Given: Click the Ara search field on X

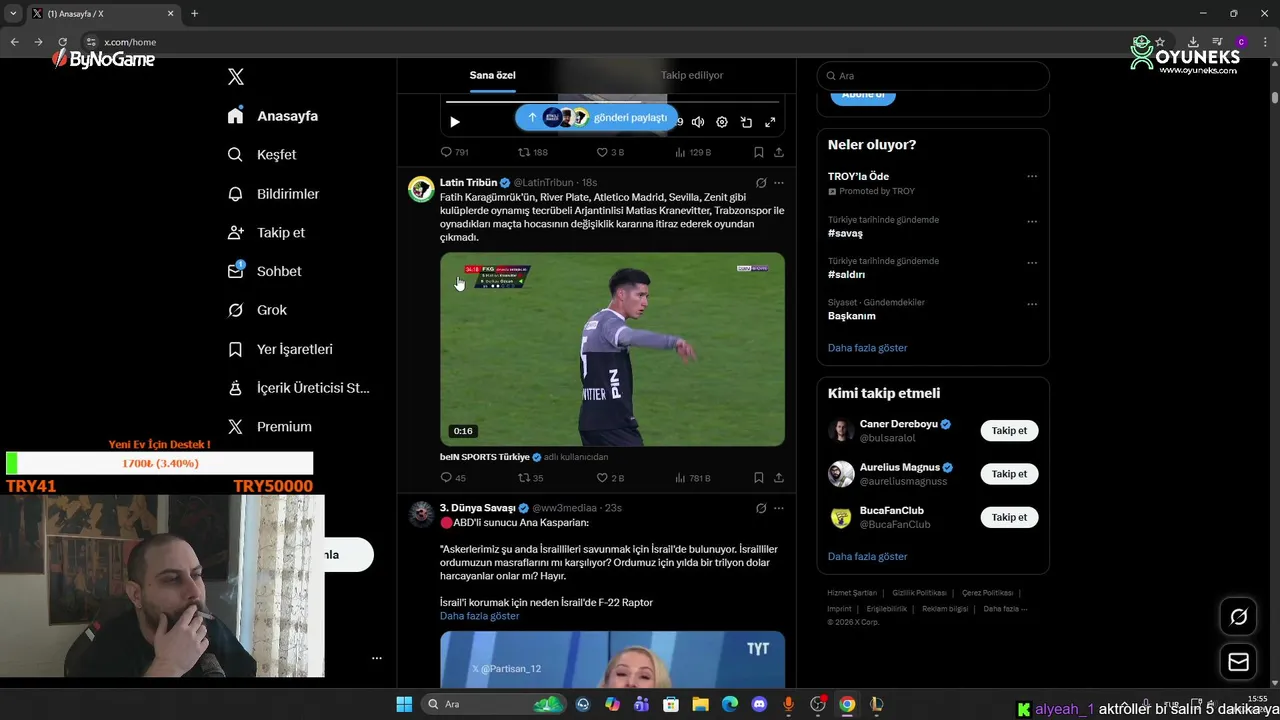Looking at the screenshot, I should pyautogui.click(x=933, y=76).
